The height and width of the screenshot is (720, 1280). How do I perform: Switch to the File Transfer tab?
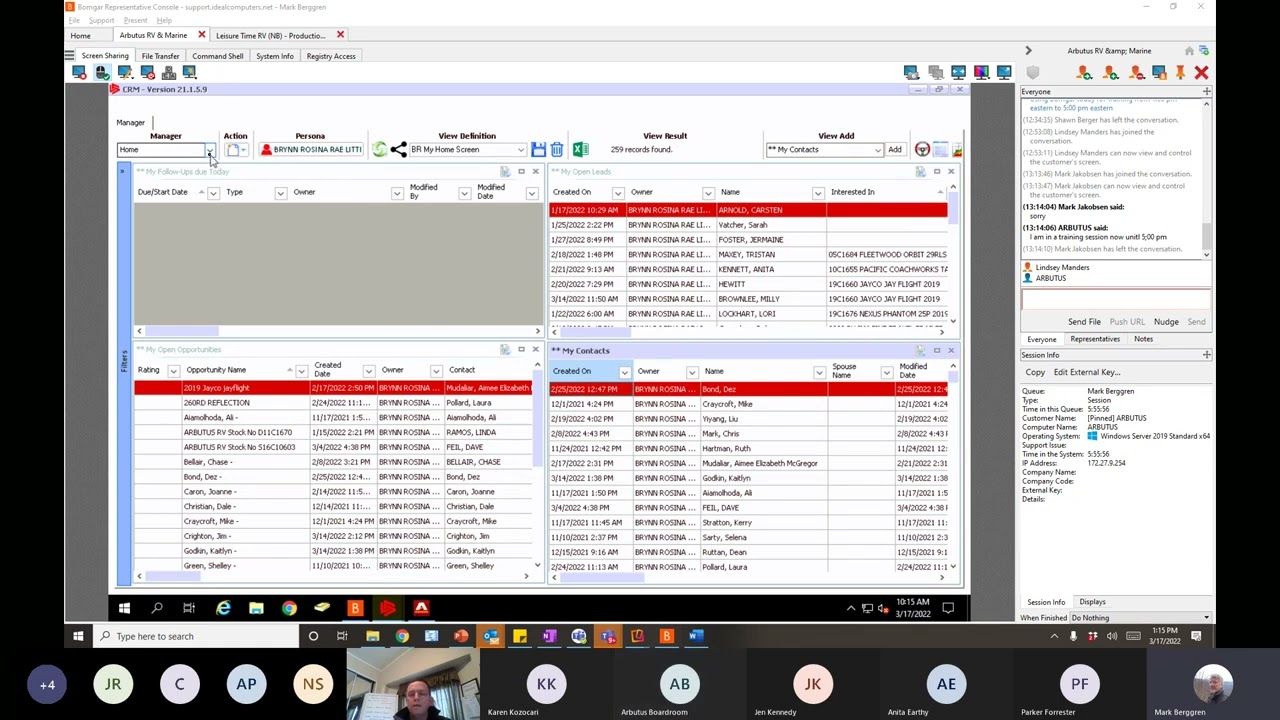pyautogui.click(x=160, y=56)
